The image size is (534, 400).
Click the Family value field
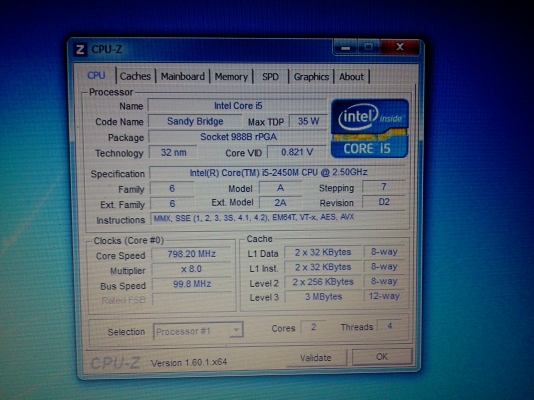172,188
